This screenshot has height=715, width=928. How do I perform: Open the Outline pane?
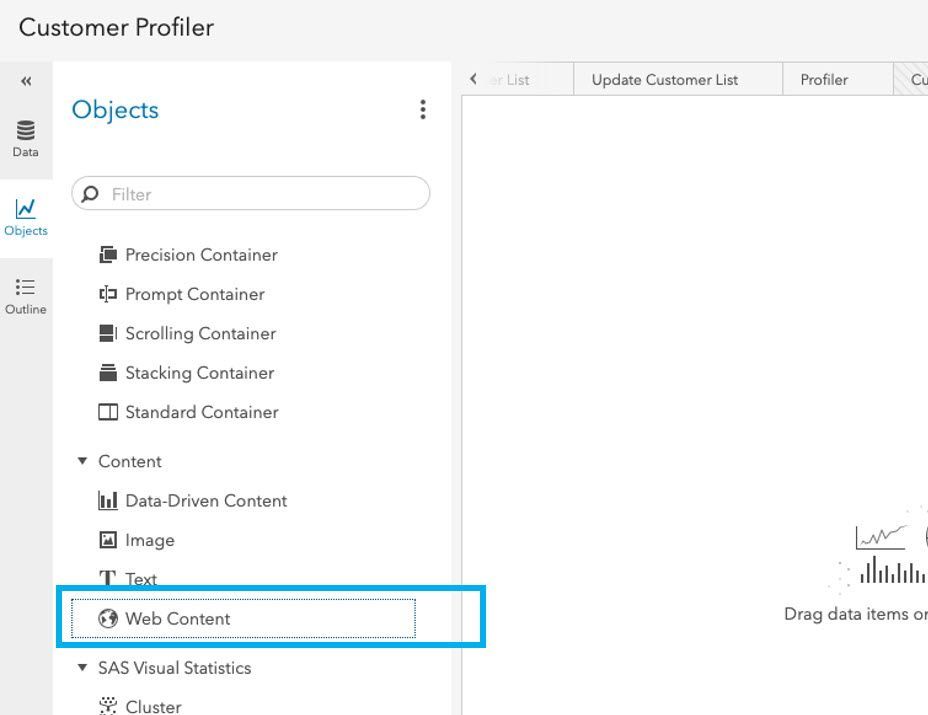[26, 296]
